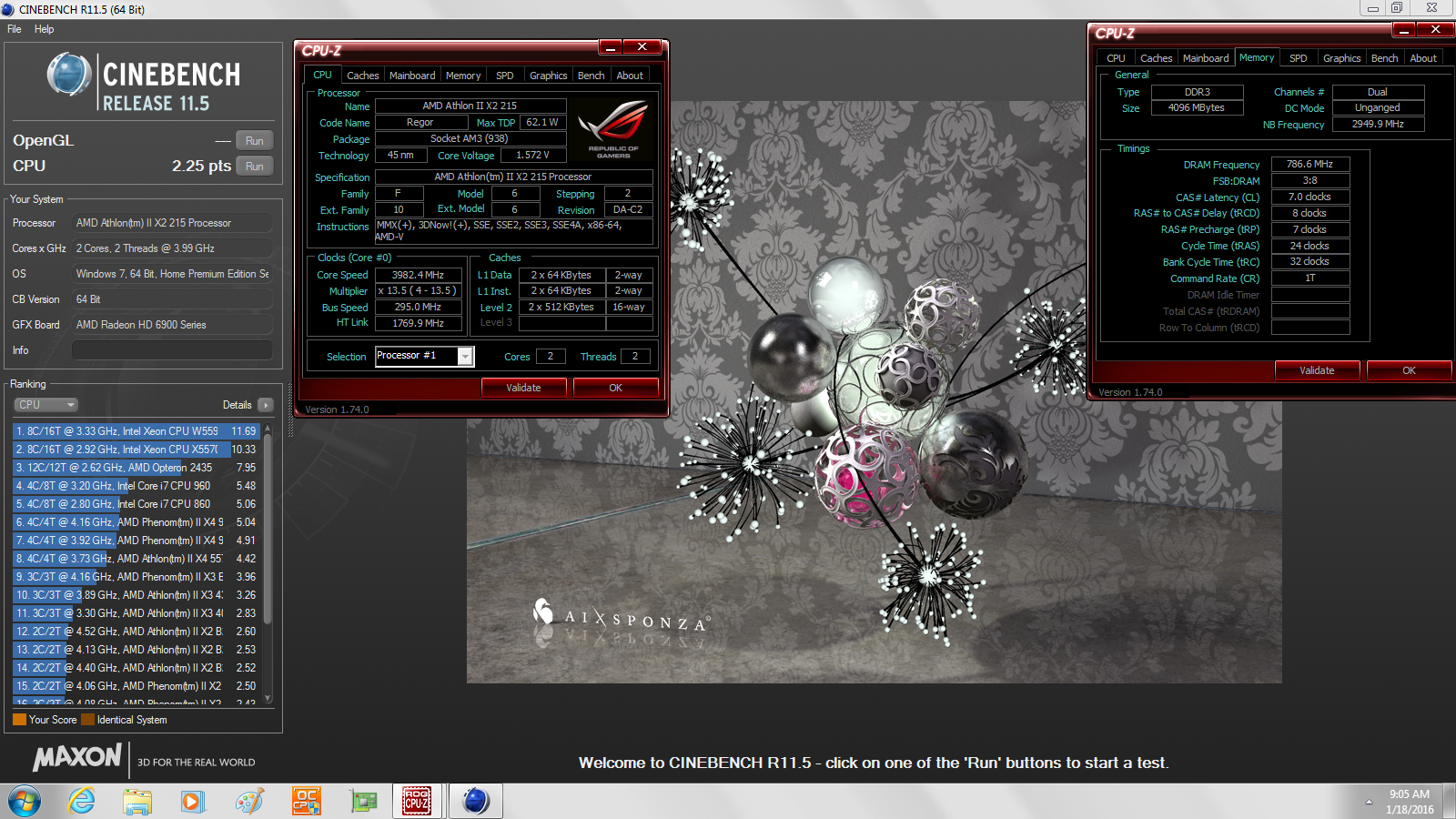
Task: Click the DRAM Frequency 786.6 MHz value
Action: click(x=1309, y=164)
